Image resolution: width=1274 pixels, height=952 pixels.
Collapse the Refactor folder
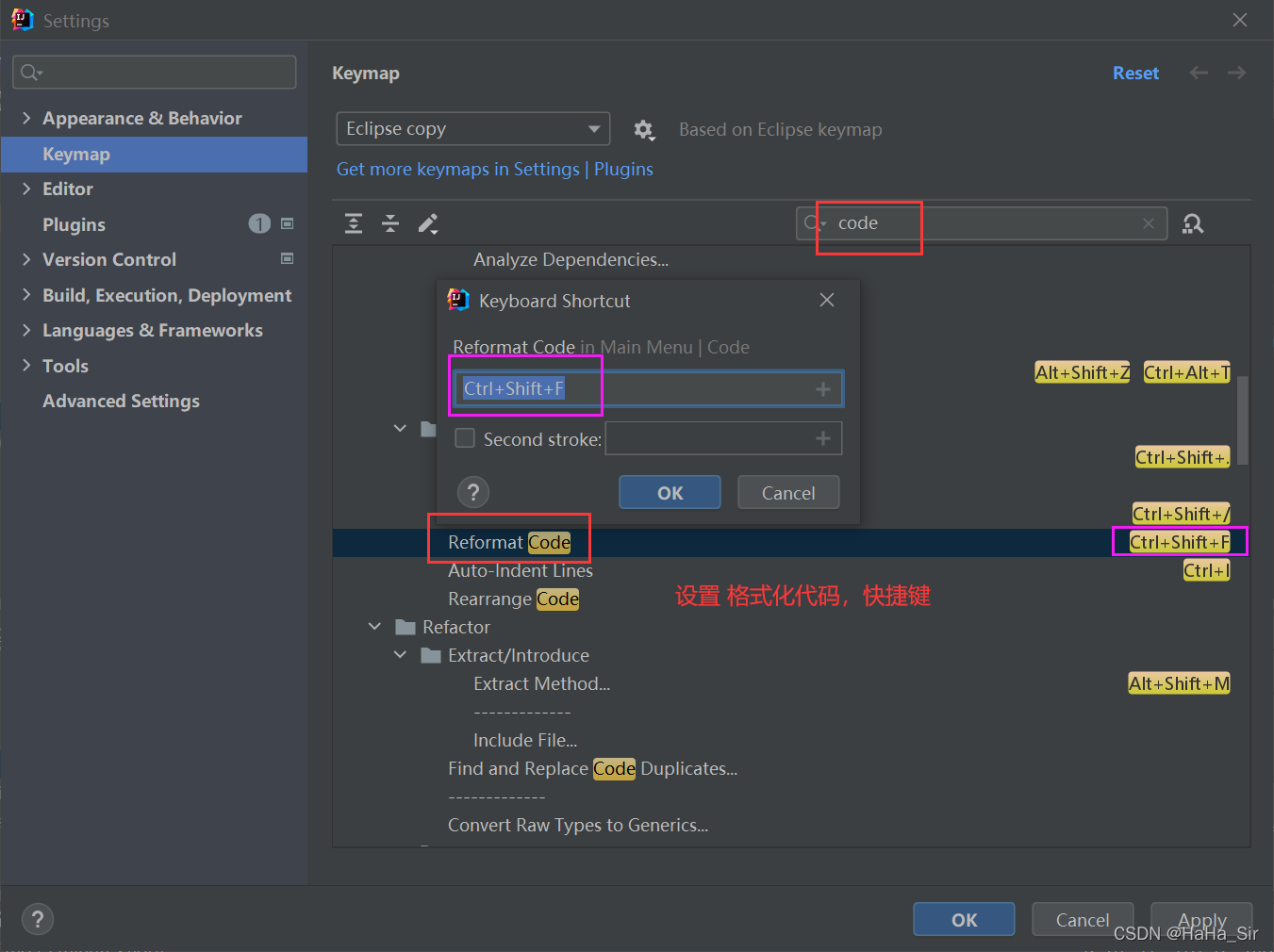click(x=375, y=627)
